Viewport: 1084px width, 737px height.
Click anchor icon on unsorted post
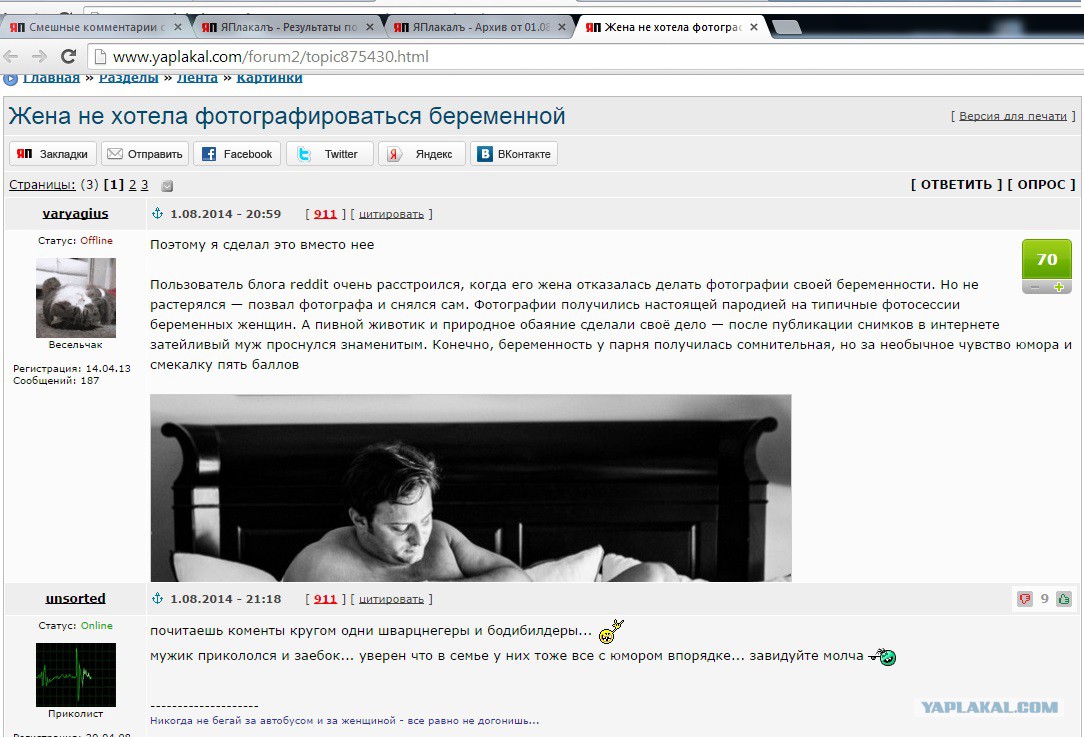(x=158, y=599)
